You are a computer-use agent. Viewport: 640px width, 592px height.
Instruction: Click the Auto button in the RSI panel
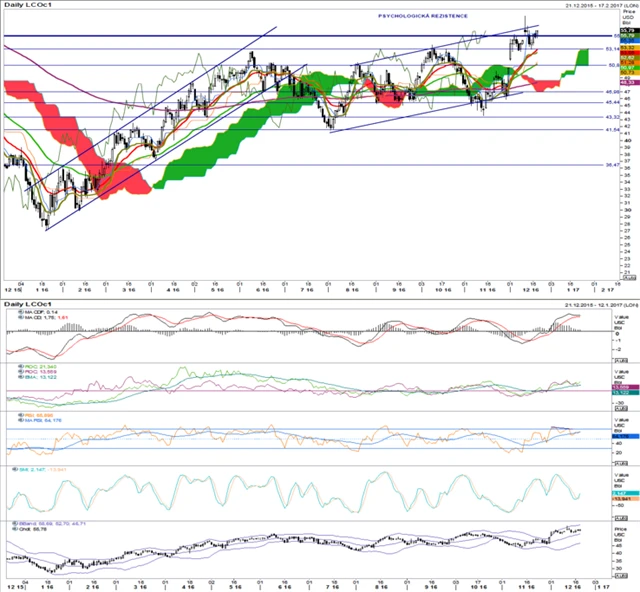coord(620,463)
